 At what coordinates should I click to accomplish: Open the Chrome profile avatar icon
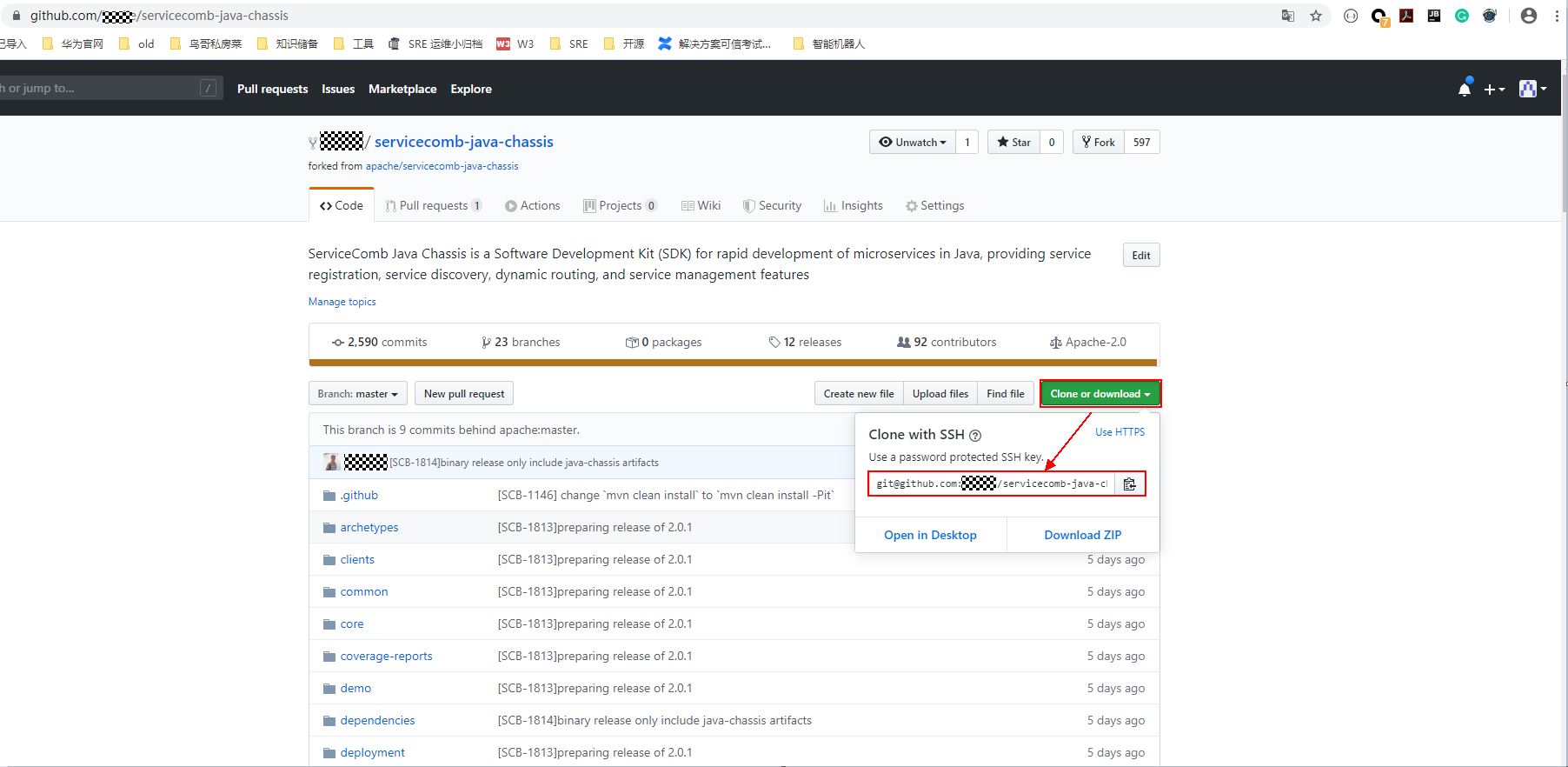coord(1529,16)
